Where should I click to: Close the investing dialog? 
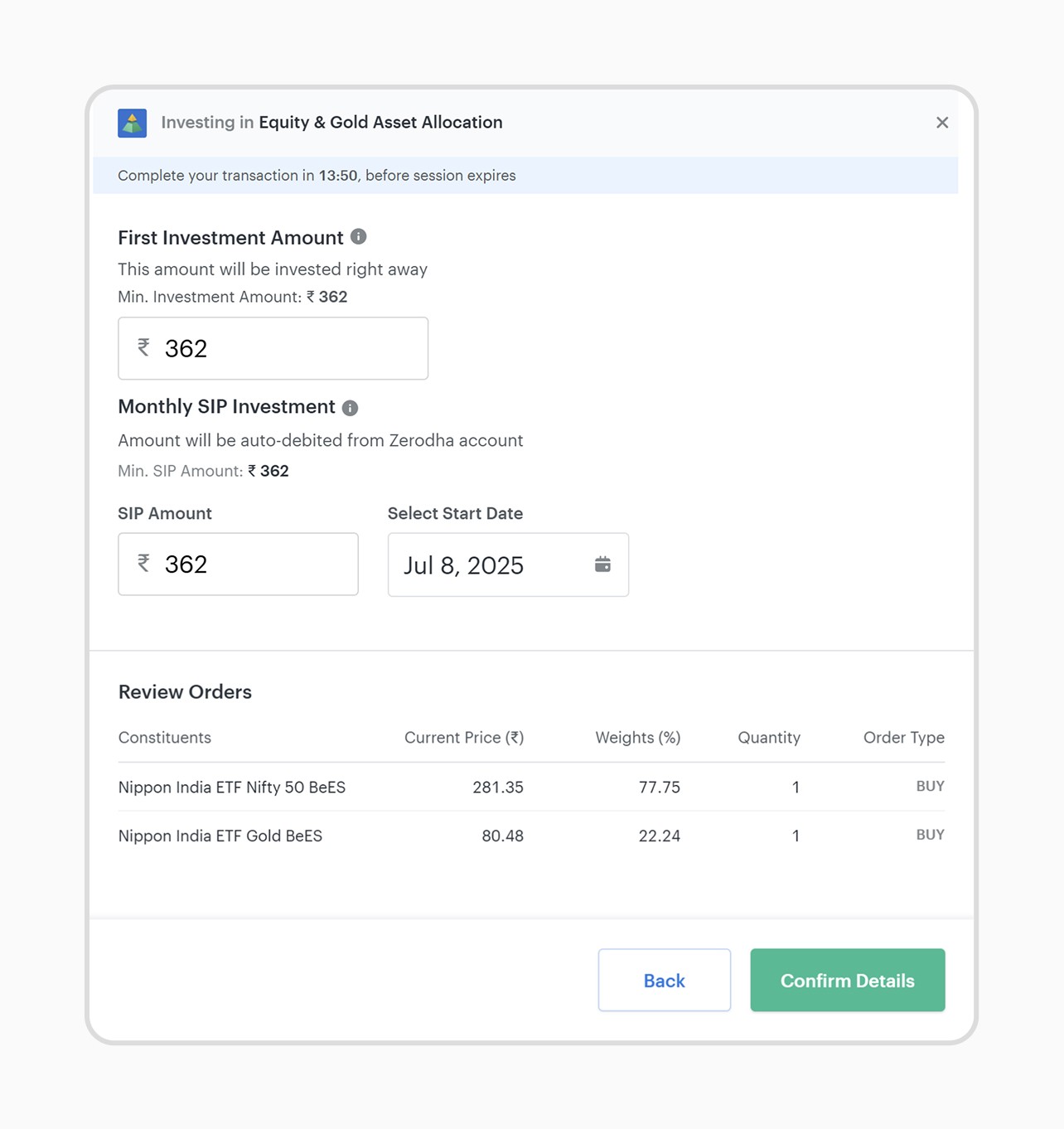(x=942, y=123)
